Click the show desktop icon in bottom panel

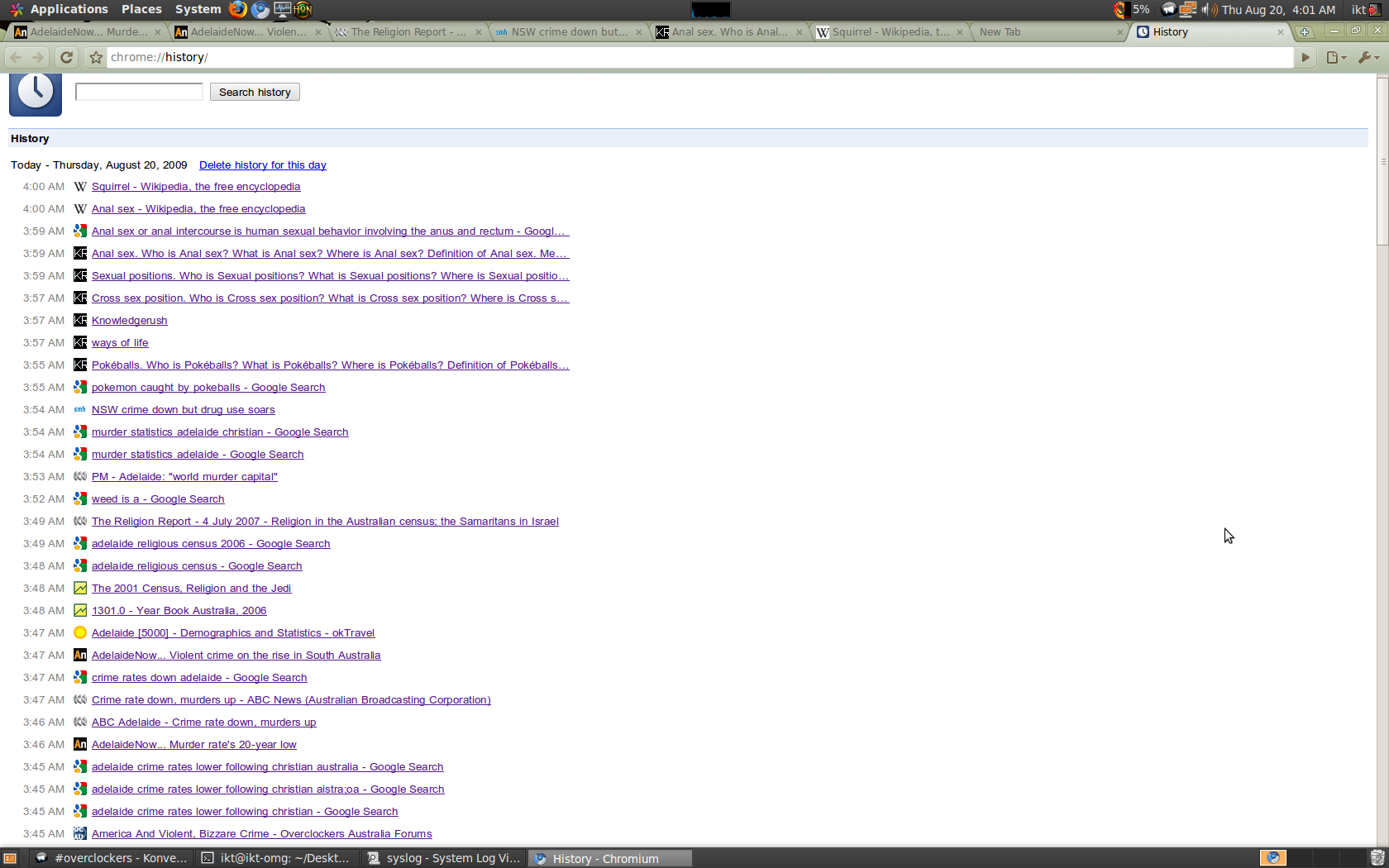10,858
